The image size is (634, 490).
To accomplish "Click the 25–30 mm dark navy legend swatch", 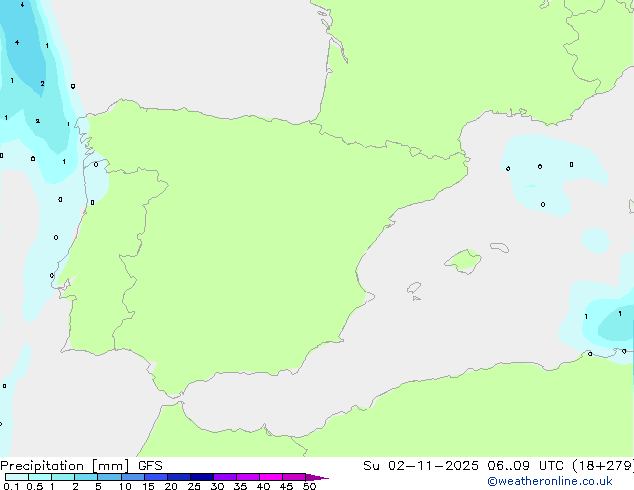I will click(202, 477).
